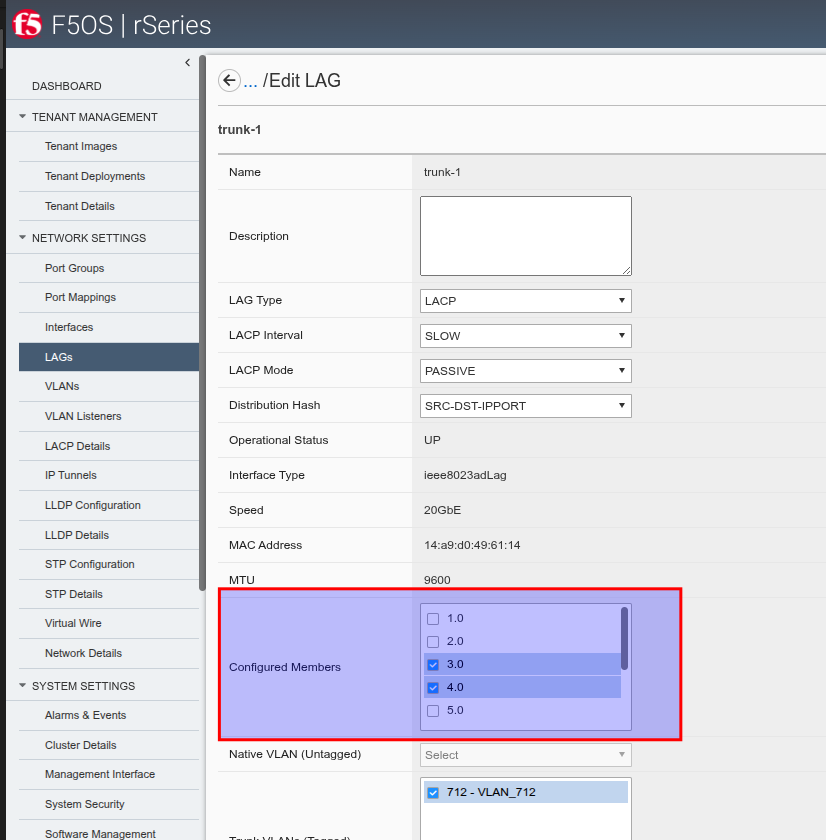Check member interface 1.0

pyautogui.click(x=433, y=618)
